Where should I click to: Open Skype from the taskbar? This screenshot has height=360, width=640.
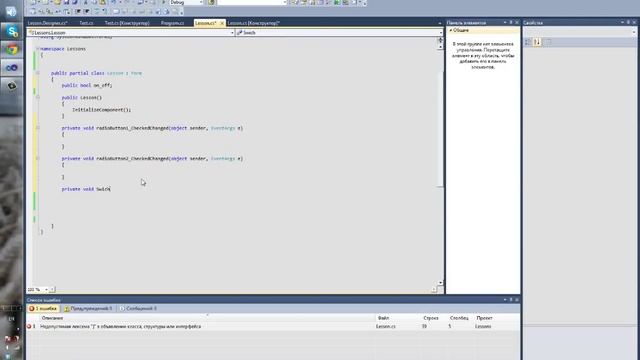[x=12, y=31]
